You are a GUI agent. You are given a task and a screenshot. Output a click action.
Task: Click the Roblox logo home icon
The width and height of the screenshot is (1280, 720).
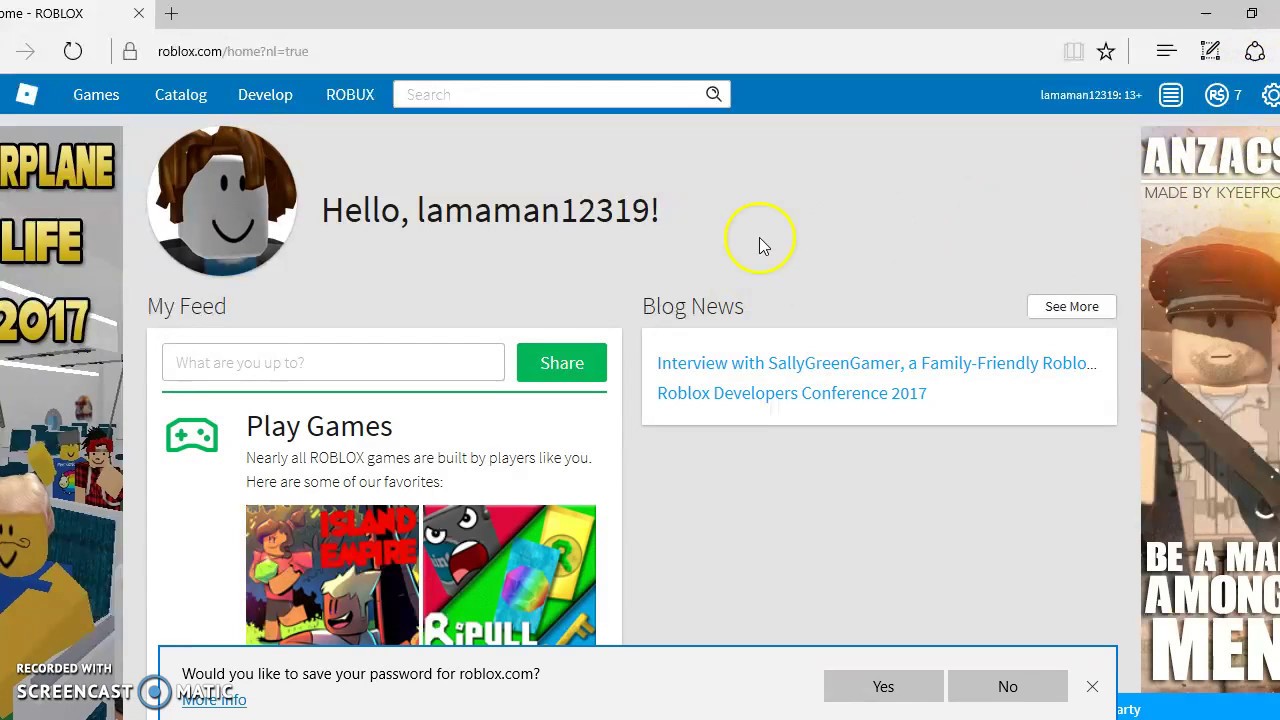[27, 94]
